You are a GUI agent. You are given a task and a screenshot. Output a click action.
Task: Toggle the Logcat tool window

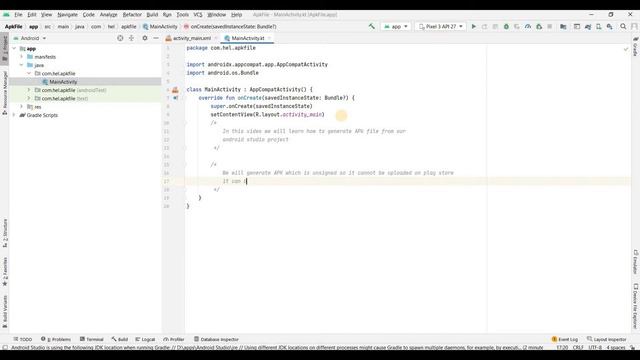pyautogui.click(x=145, y=339)
